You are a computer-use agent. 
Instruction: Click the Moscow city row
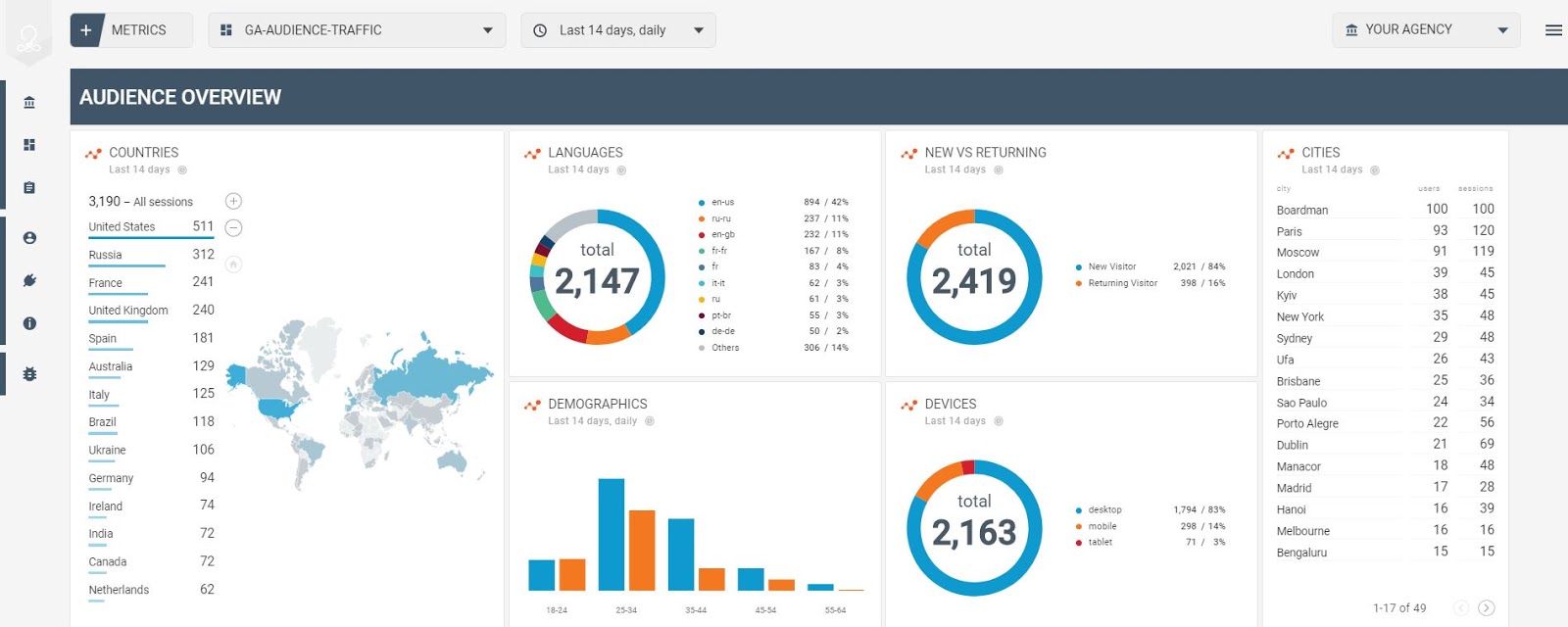pyautogui.click(x=1385, y=253)
